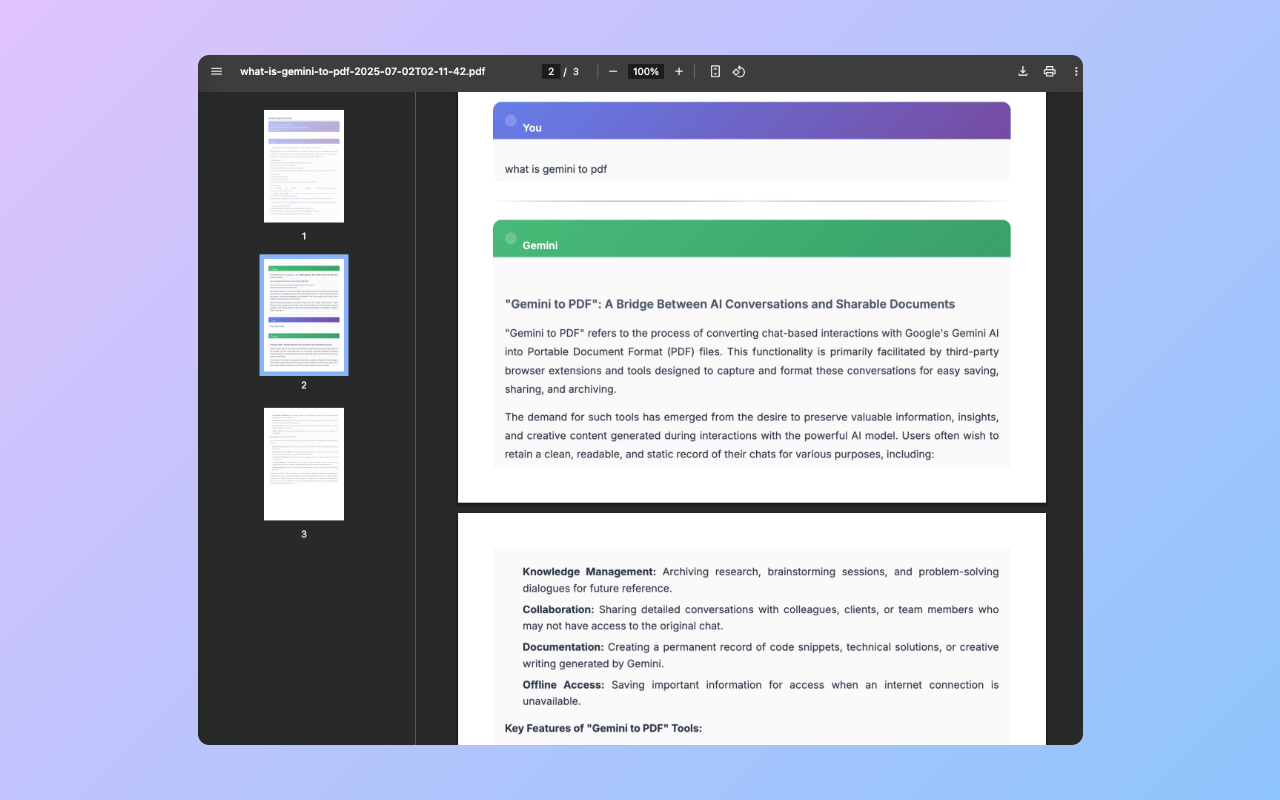Click the green 'Gemini' banner
The width and height of the screenshot is (1280, 800).
coord(751,238)
